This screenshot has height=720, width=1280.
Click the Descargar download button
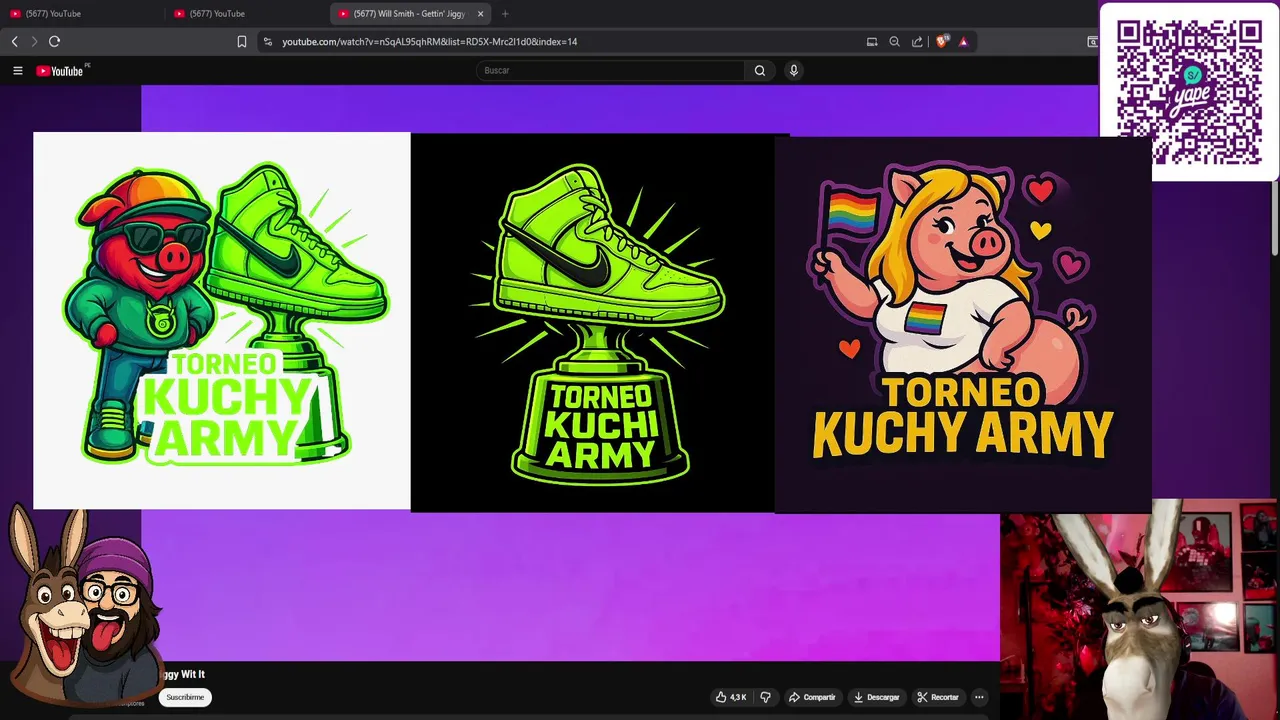click(x=876, y=697)
